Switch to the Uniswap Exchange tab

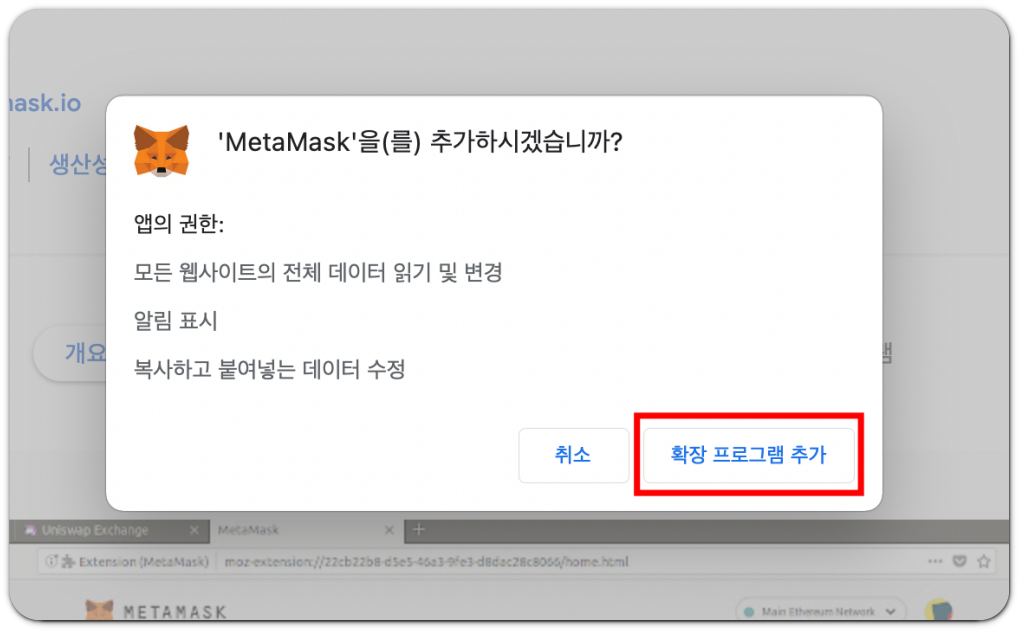[96, 530]
